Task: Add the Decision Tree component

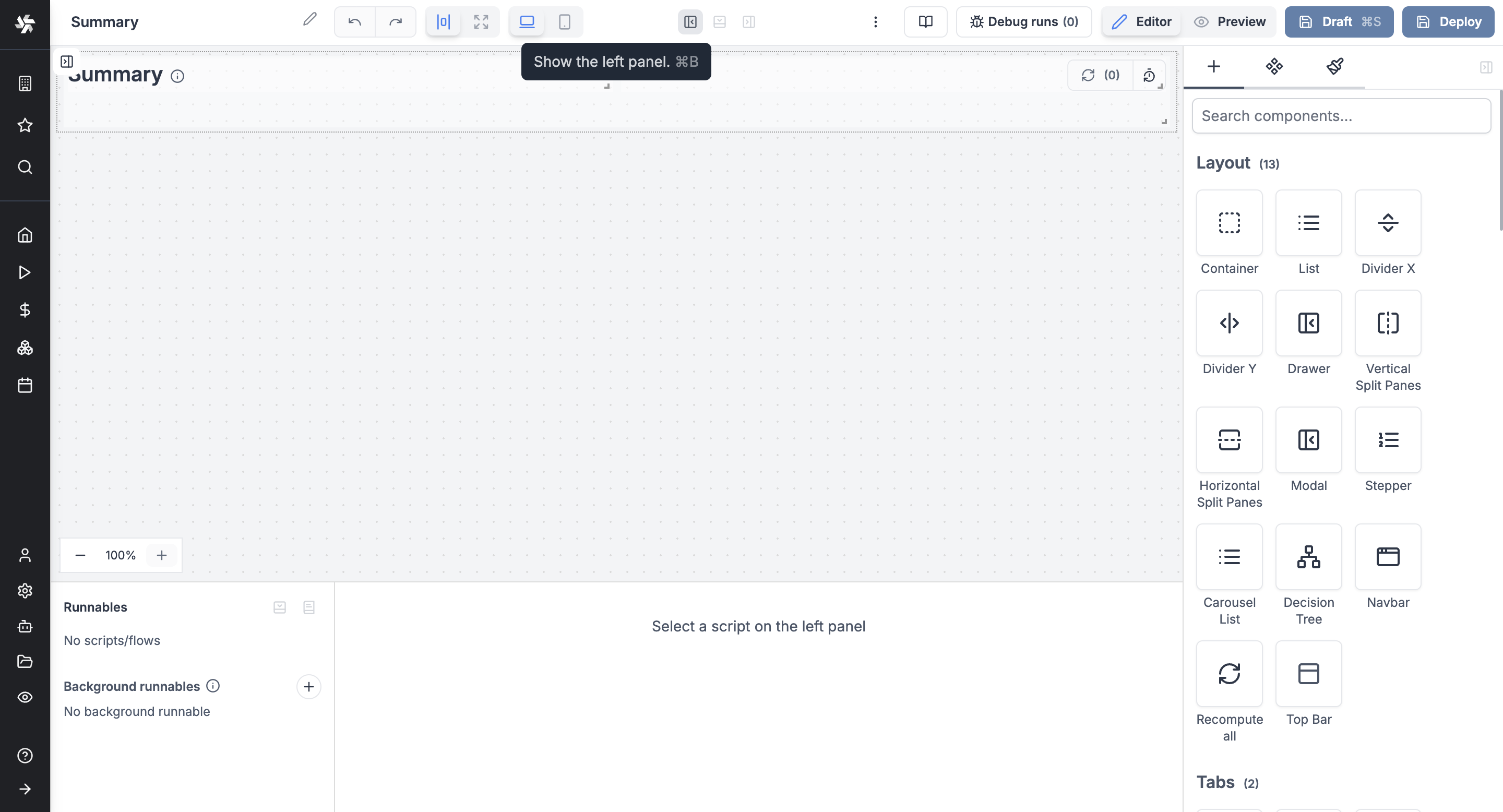Action: pyautogui.click(x=1308, y=557)
